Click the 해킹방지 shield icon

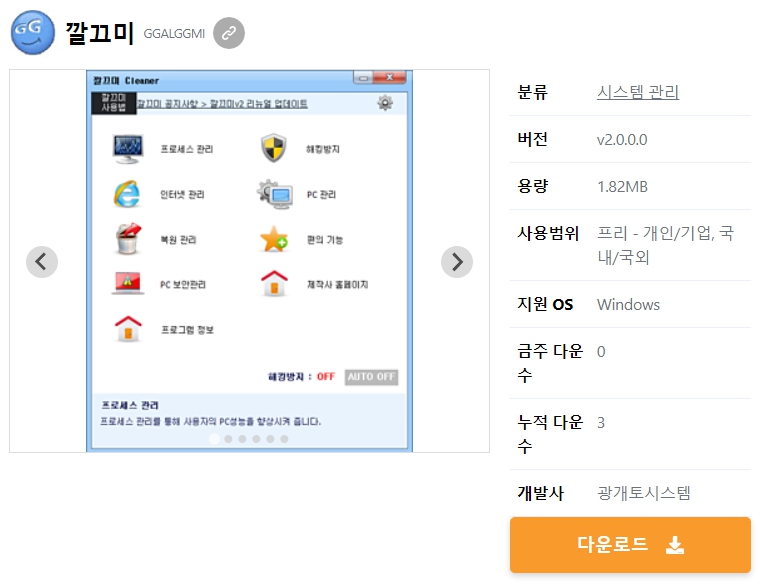point(274,147)
